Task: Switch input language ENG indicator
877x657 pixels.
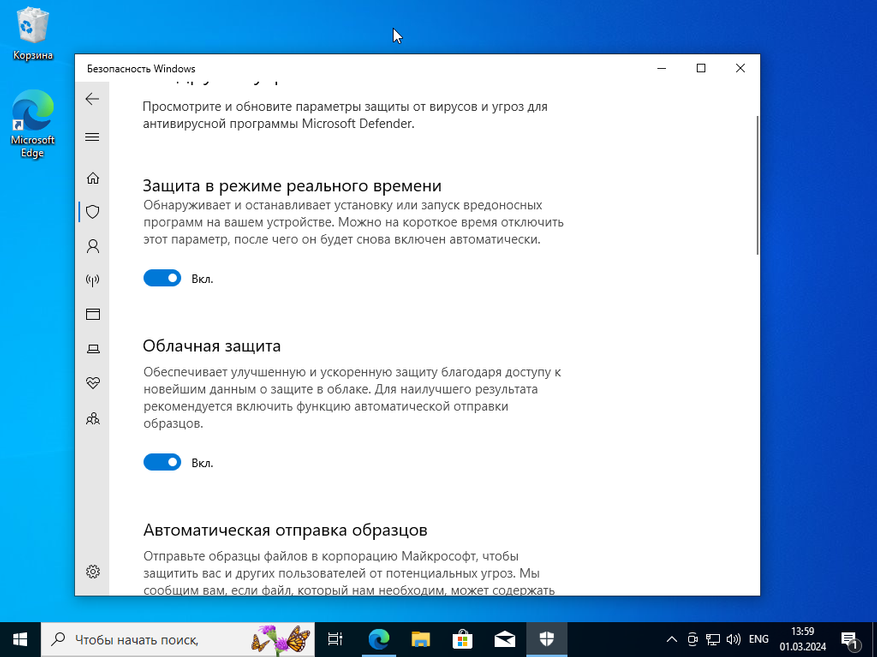Action: (758, 639)
